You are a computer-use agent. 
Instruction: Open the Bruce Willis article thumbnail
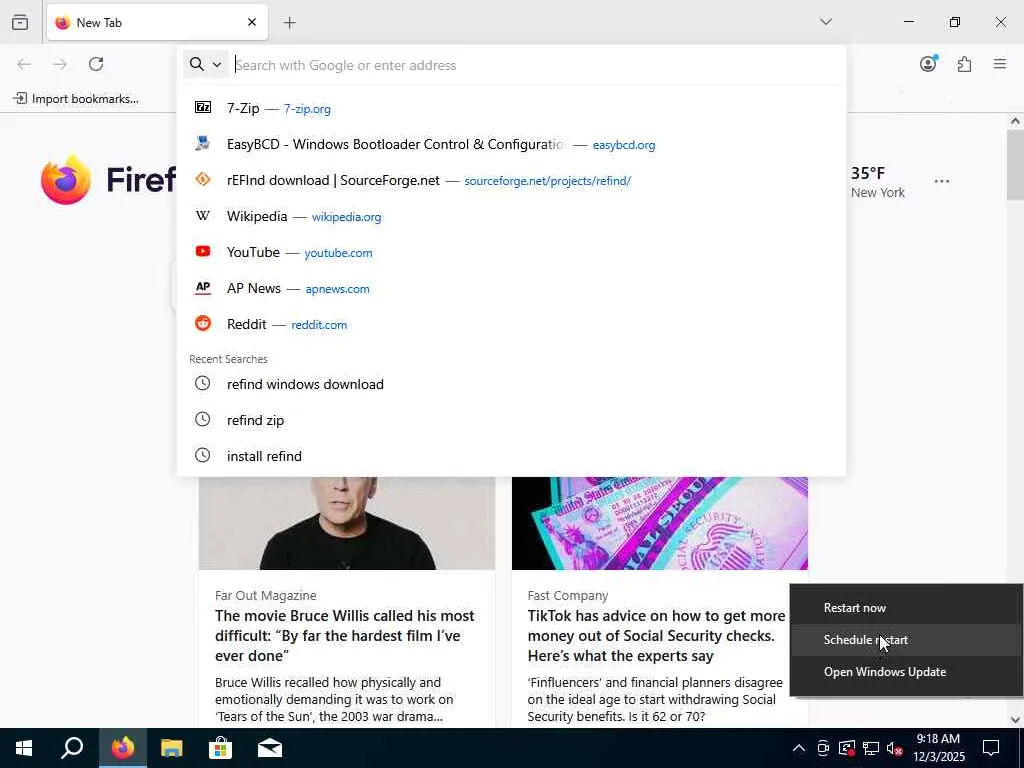click(347, 523)
